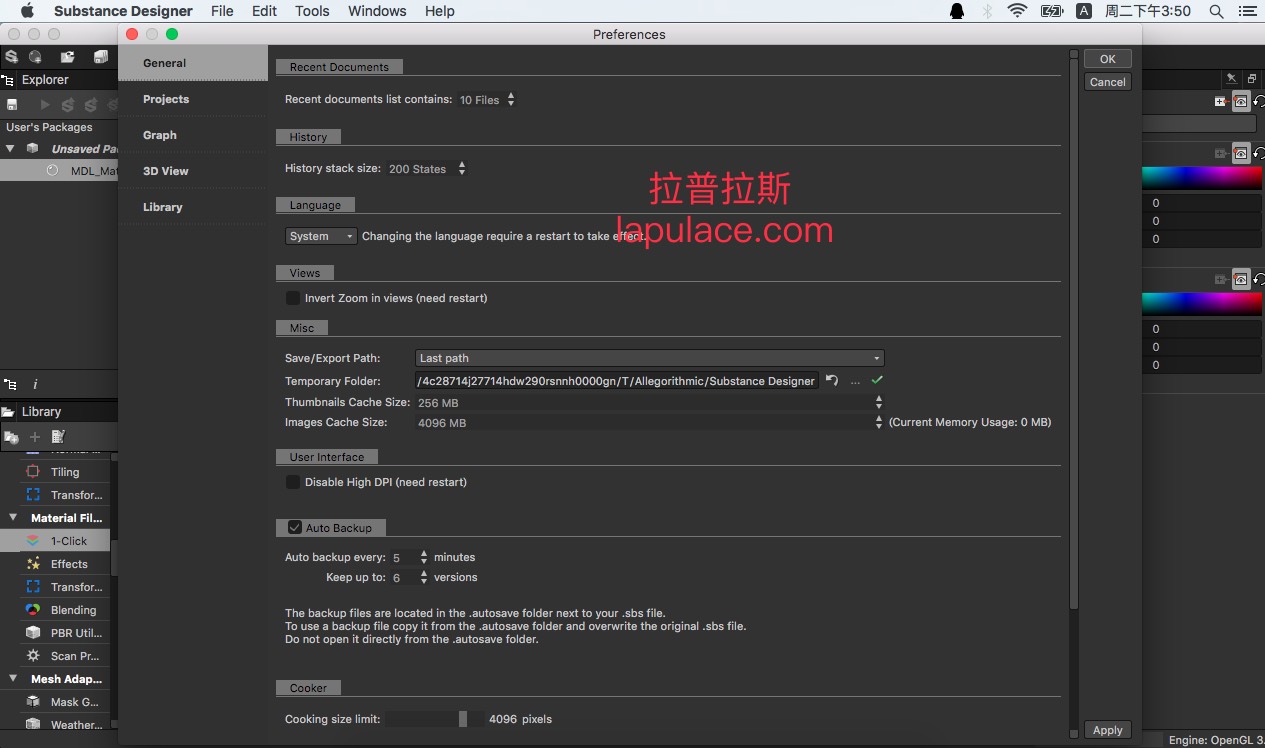Open the Help menu

[439, 11]
